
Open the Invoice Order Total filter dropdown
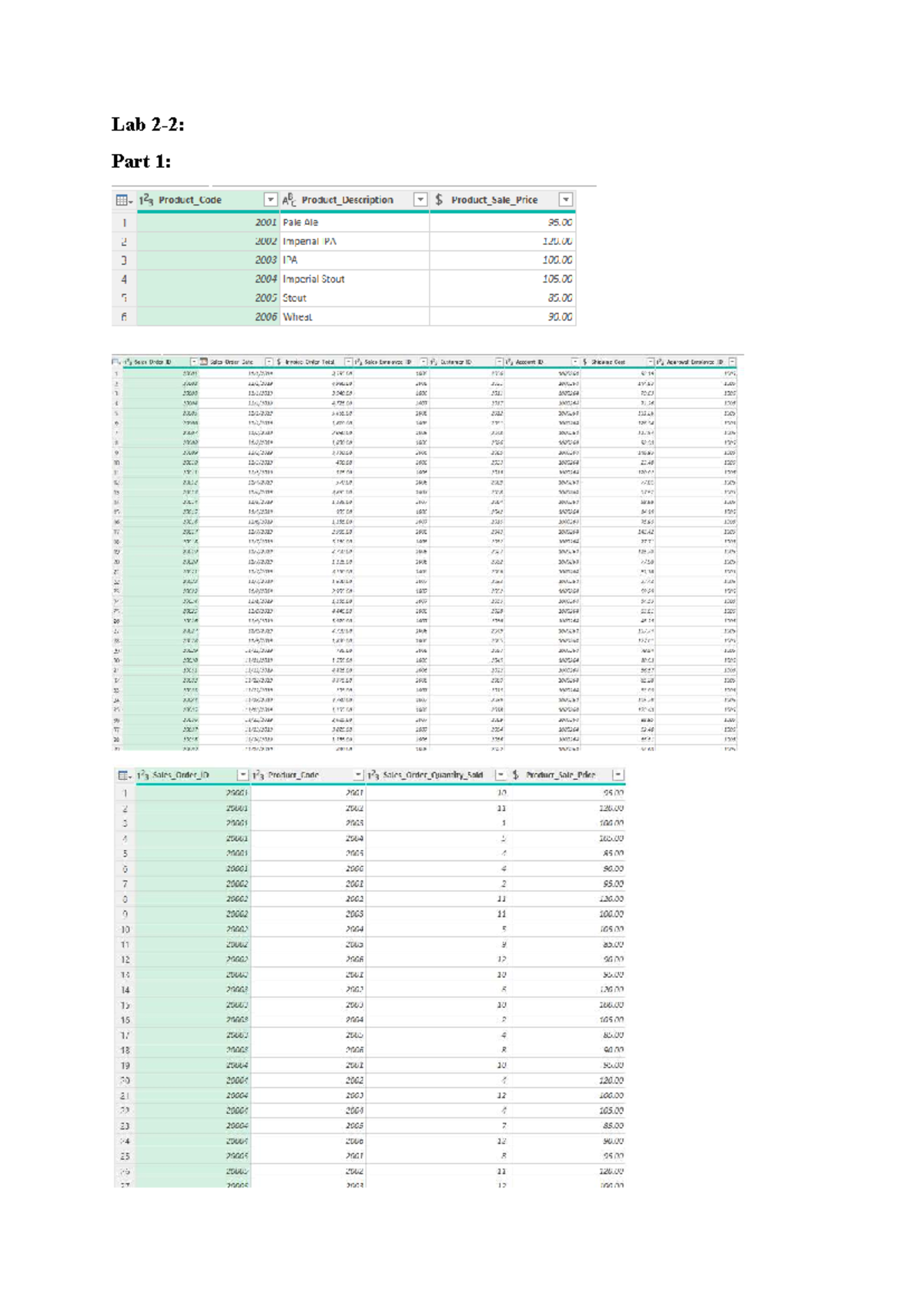tap(349, 361)
